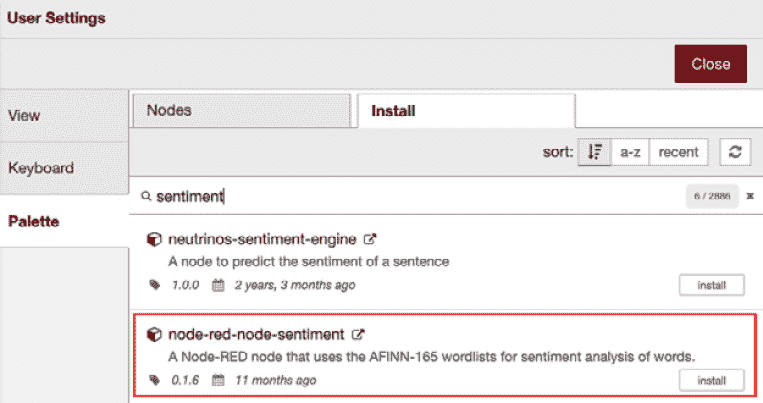Select the node-red-node-sentiment title text
763x403 pixels.
click(x=256, y=334)
